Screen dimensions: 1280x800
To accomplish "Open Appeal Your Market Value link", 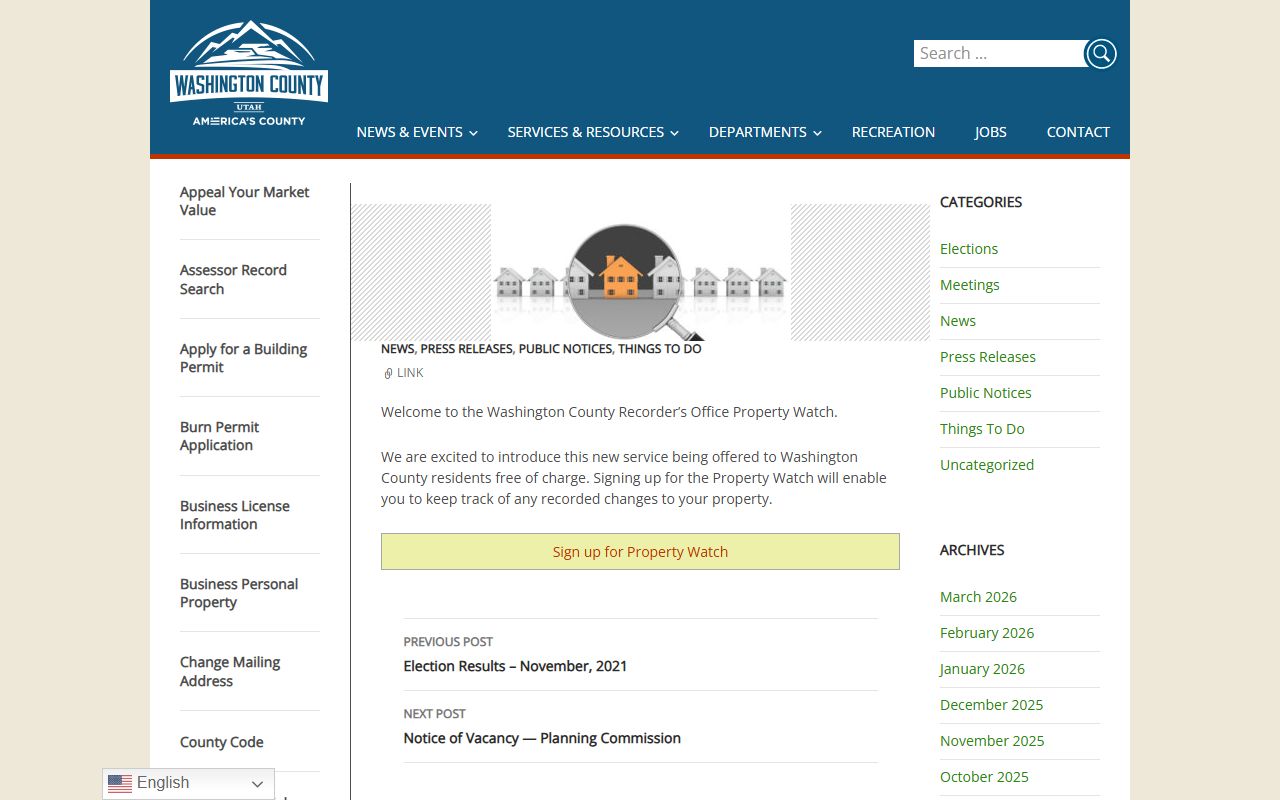I will (x=244, y=201).
